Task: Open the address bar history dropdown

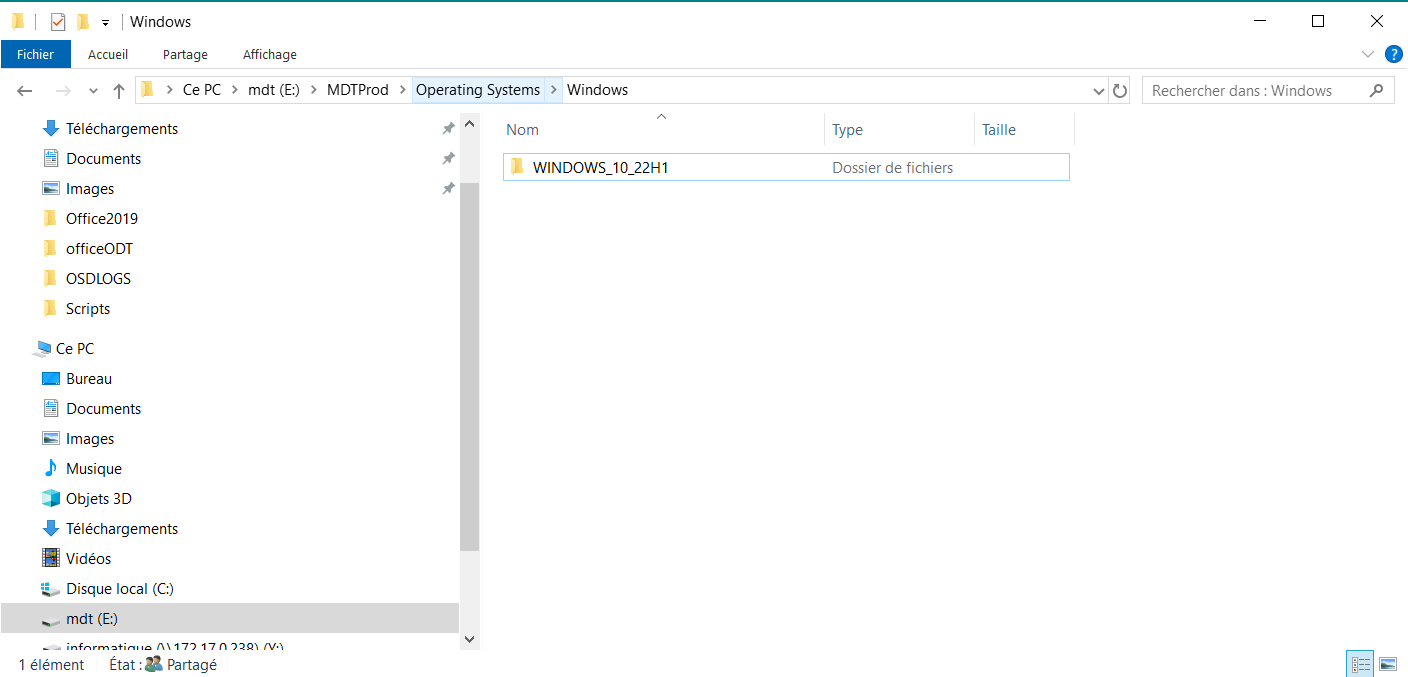Action: click(1100, 91)
